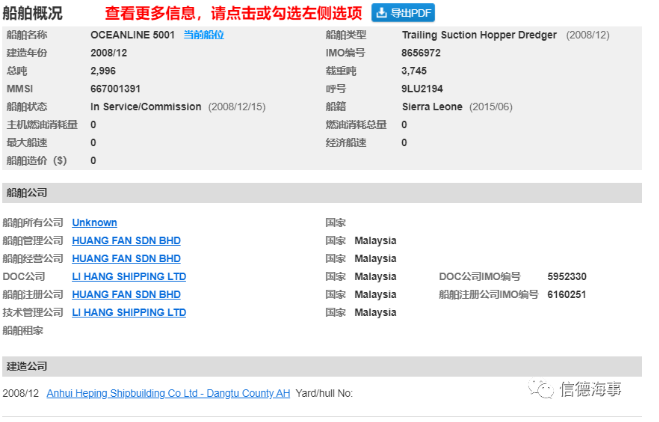The width and height of the screenshot is (659, 422).
Task: Click the MMSI value 667001391
Action: tap(115, 89)
